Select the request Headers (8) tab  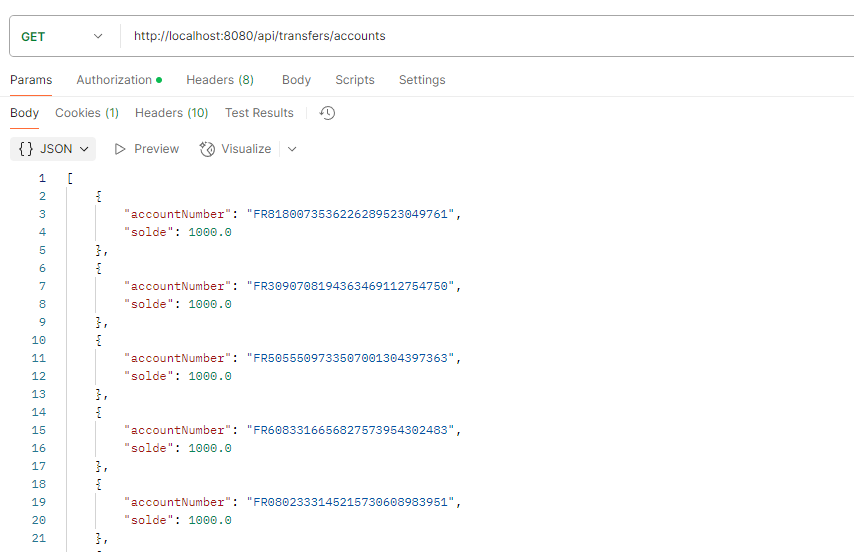tap(219, 80)
